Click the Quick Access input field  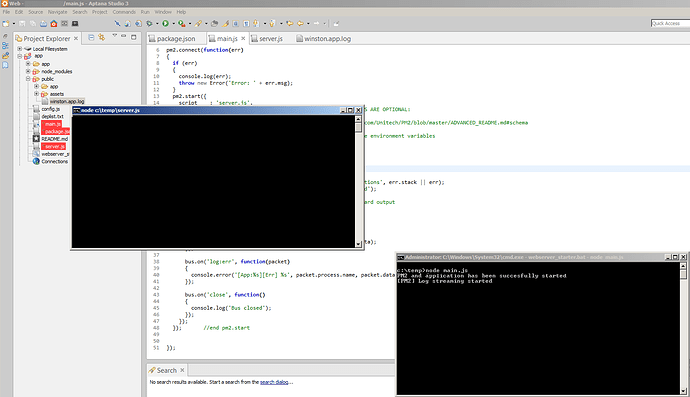pyautogui.click(x=670, y=23)
